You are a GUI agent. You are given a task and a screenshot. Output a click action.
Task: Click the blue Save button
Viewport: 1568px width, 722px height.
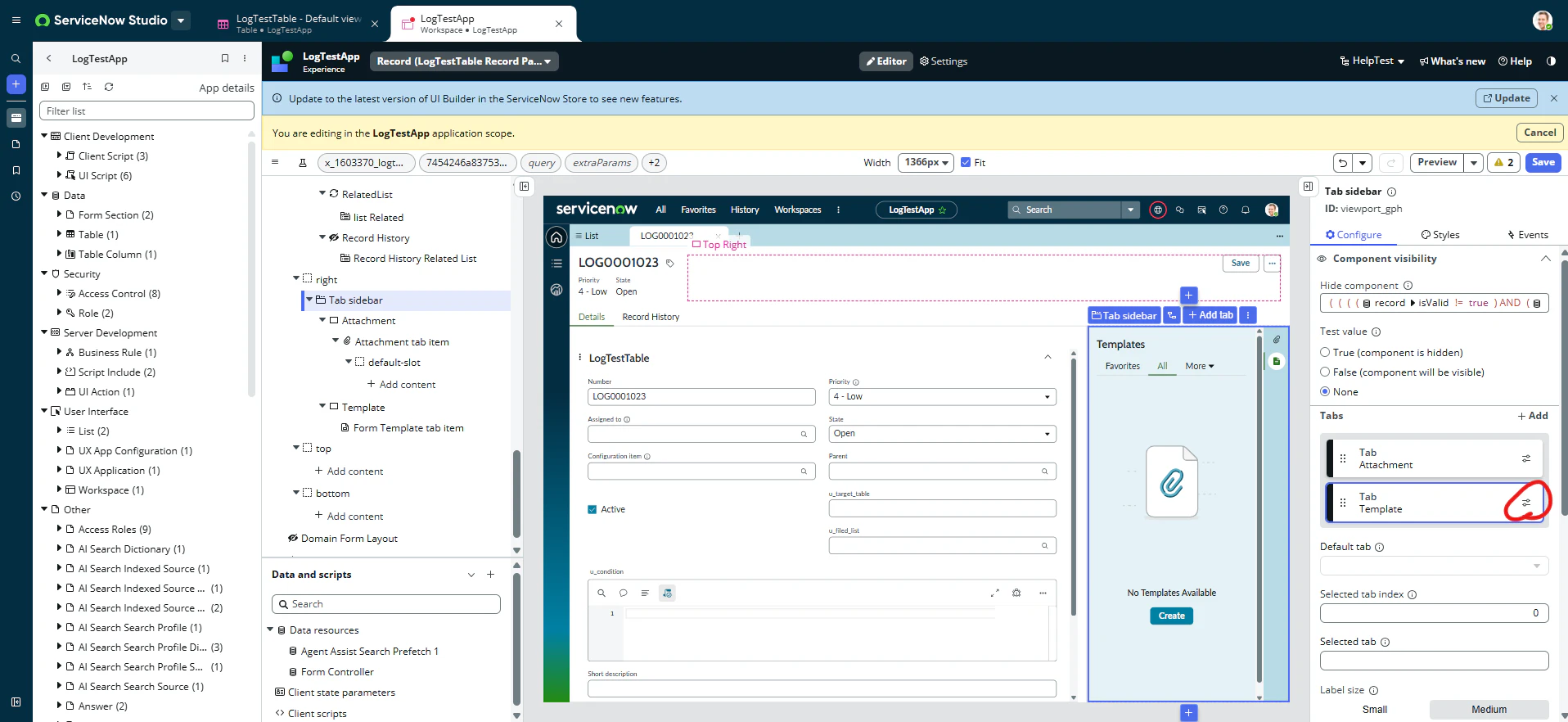click(1543, 162)
